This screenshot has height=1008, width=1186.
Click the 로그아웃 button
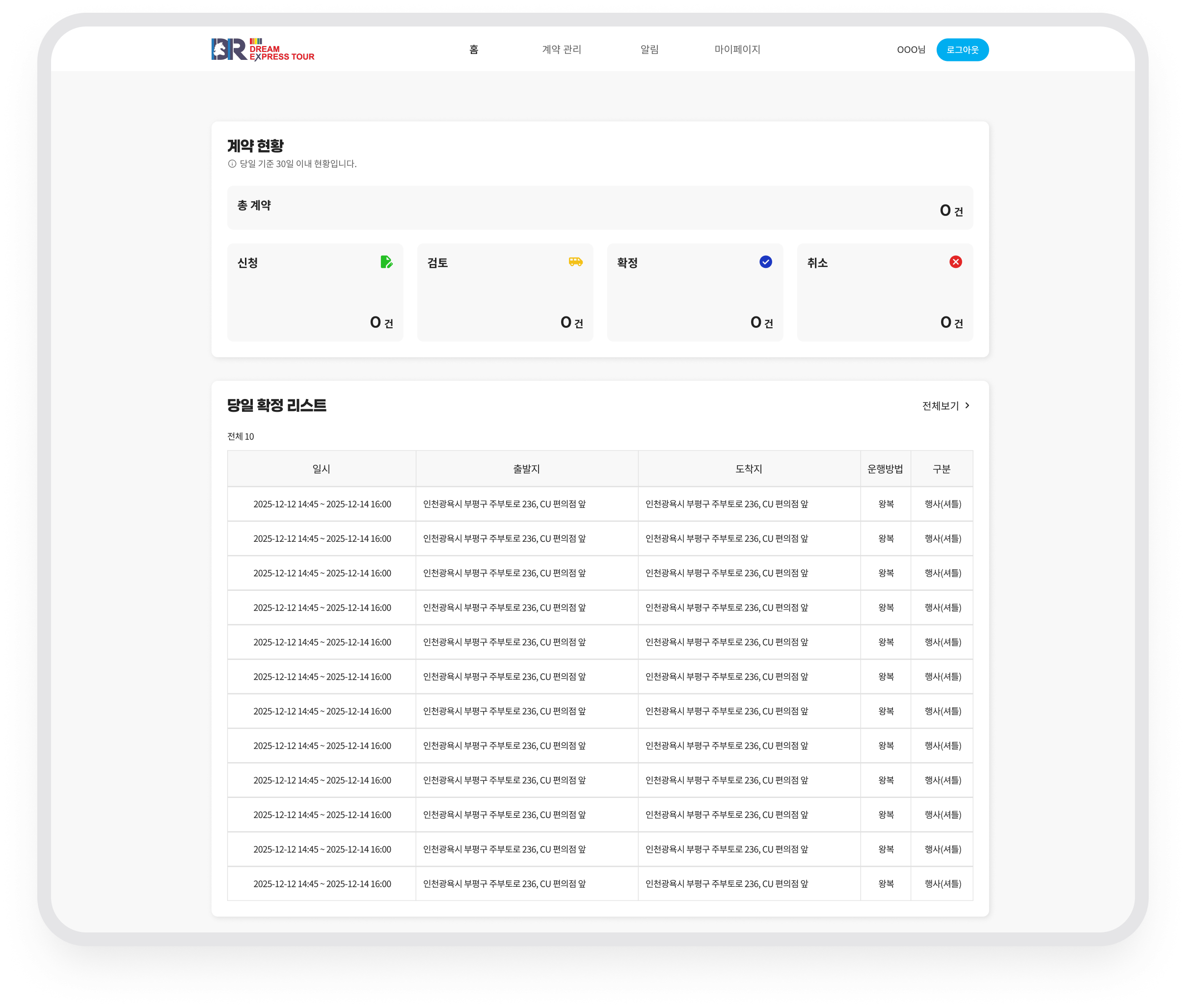pos(963,50)
